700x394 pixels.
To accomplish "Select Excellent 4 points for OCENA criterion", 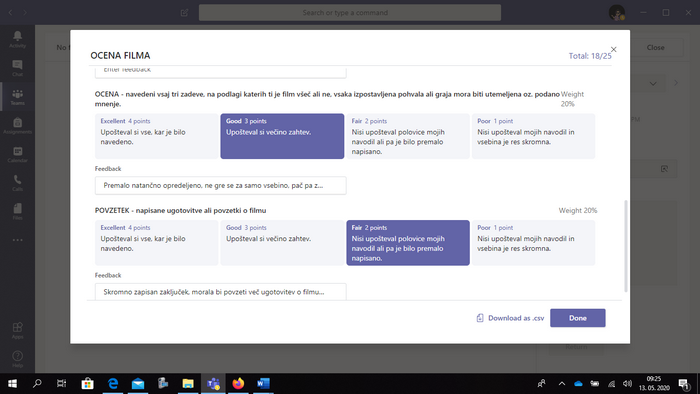I will point(156,136).
